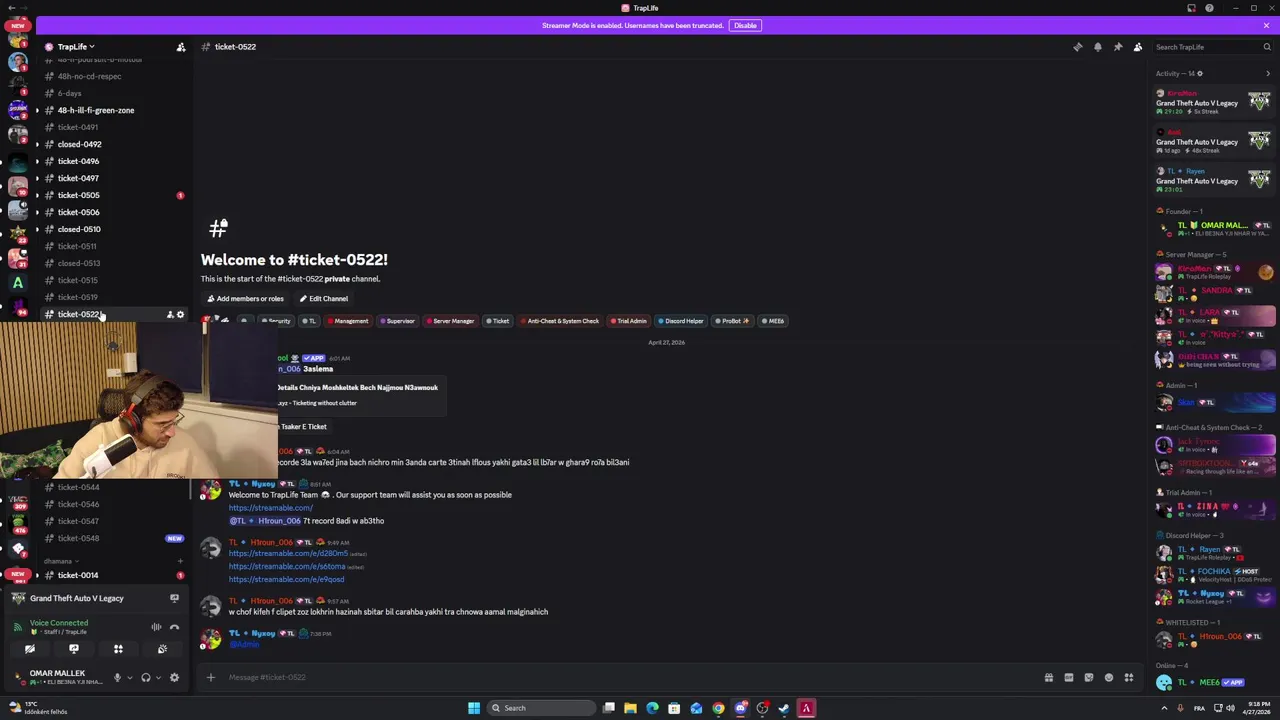Disconnect from voice call icon
The width and height of the screenshot is (1280, 720).
174,627
